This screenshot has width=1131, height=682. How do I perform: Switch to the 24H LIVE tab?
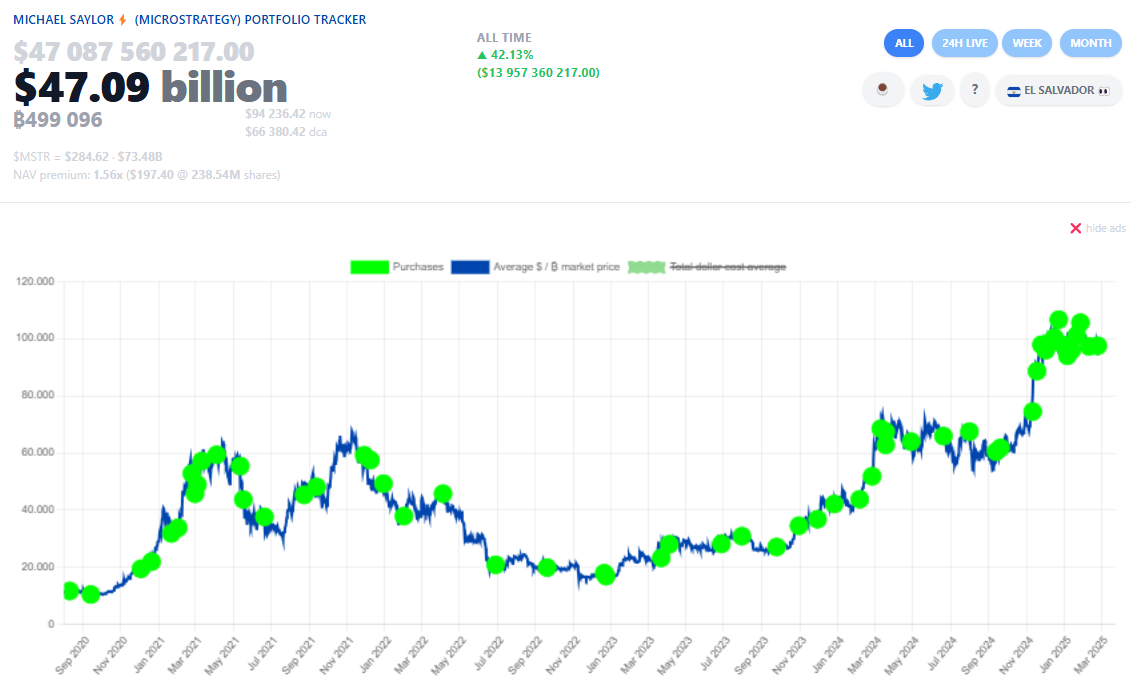click(x=964, y=43)
